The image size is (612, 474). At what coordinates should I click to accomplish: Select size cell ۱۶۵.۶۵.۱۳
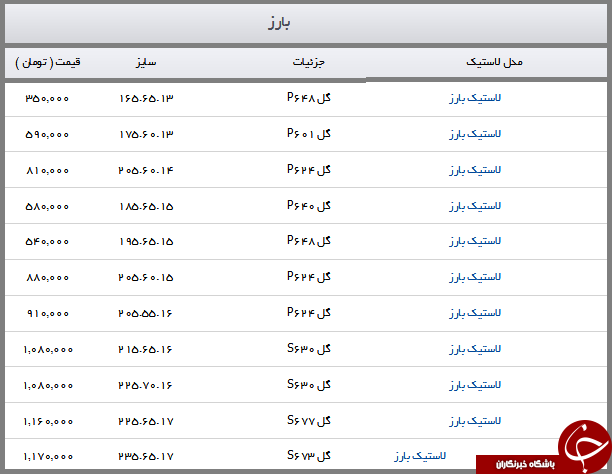click(146, 98)
